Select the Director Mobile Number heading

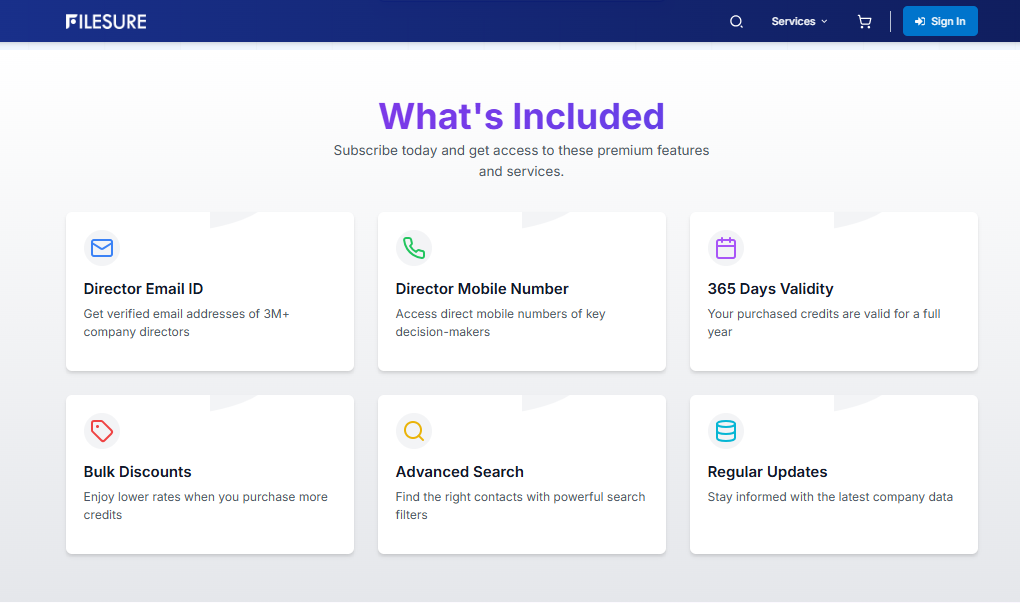click(x=482, y=289)
